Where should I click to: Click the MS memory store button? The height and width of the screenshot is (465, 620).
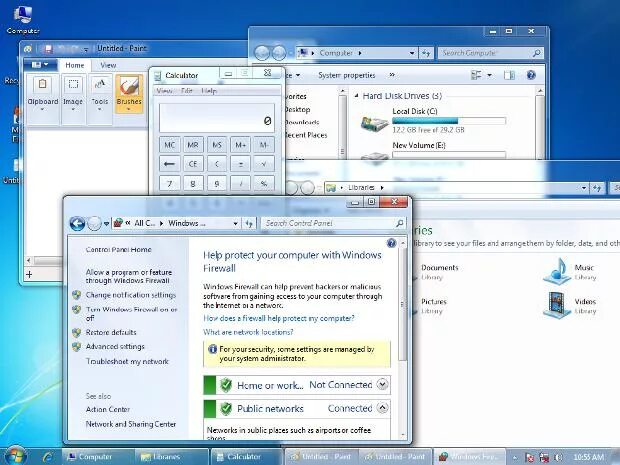tap(217, 145)
